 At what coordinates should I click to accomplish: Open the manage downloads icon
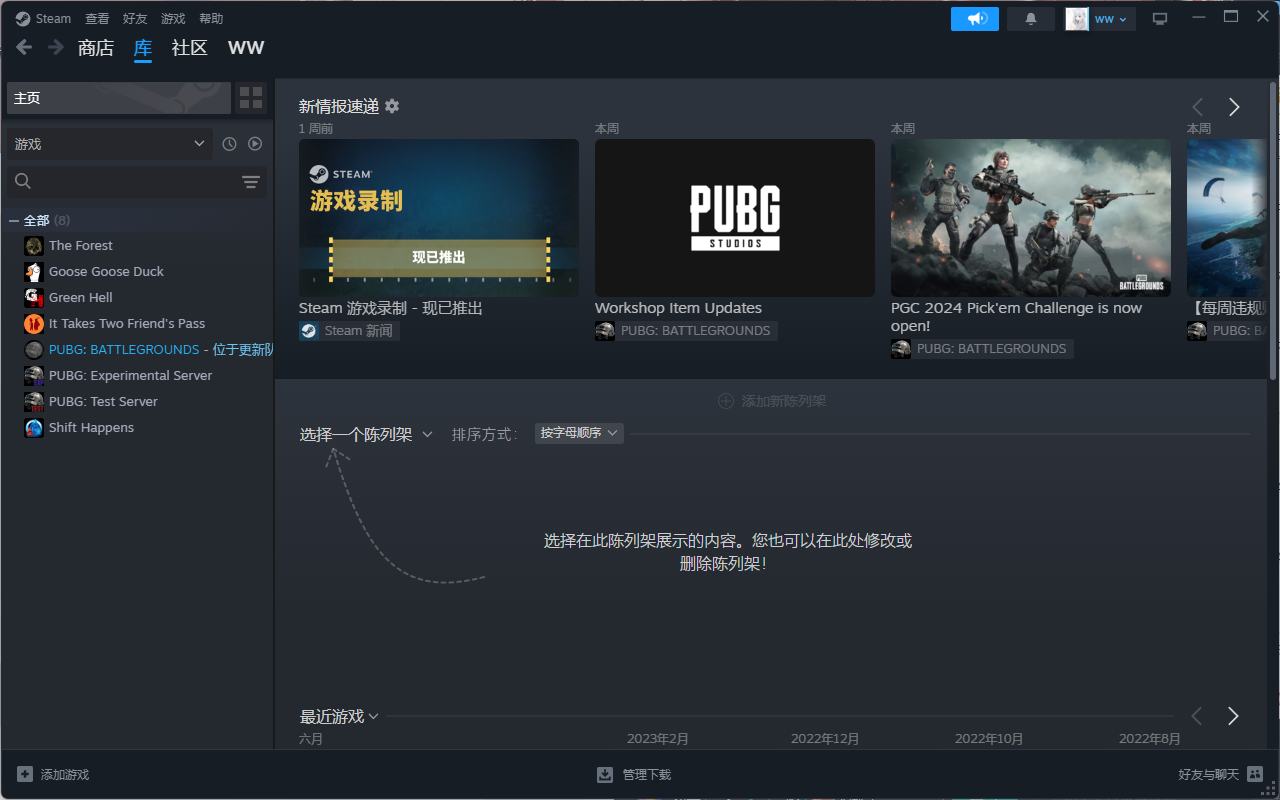point(605,774)
